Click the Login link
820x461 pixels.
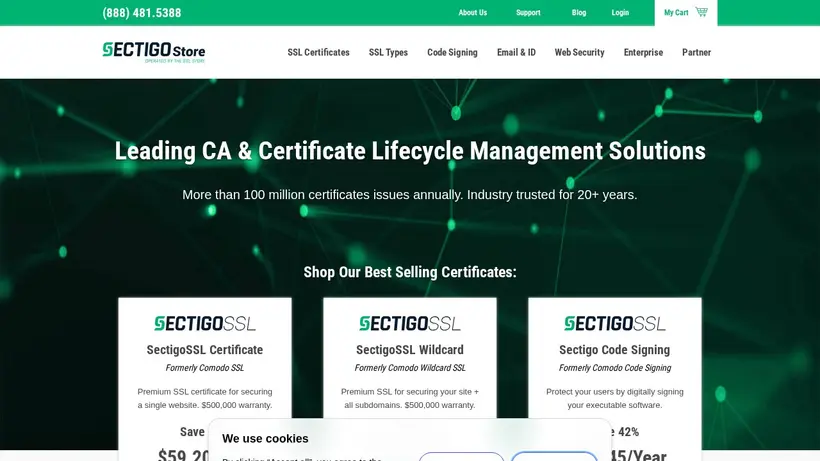[620, 13]
